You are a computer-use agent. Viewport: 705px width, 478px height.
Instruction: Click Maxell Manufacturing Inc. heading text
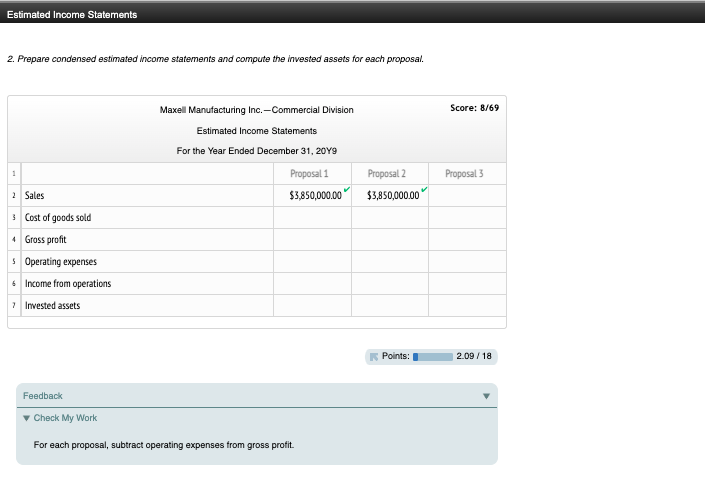pyautogui.click(x=257, y=110)
